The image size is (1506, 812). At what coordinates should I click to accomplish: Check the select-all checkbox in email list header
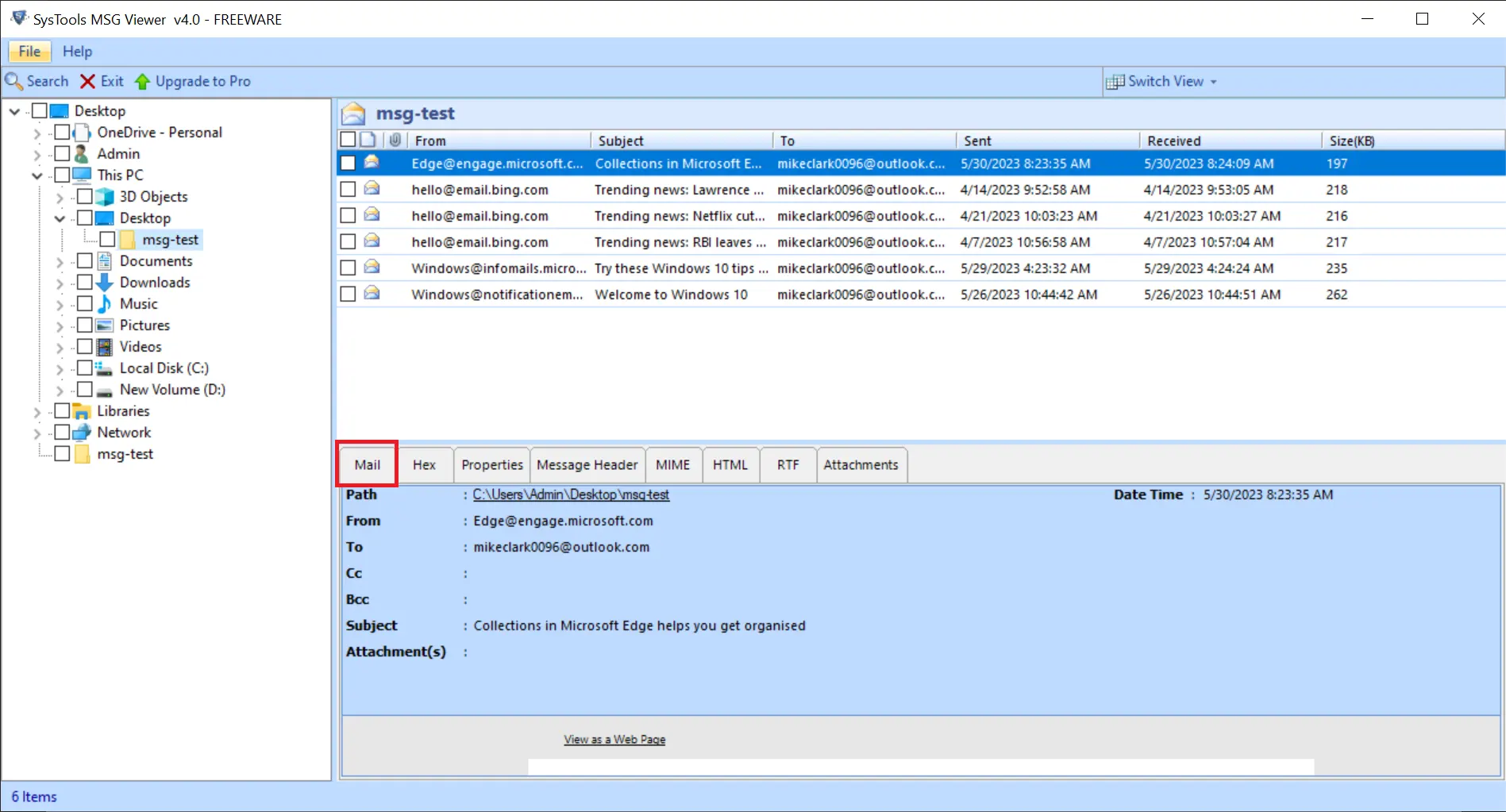348,140
